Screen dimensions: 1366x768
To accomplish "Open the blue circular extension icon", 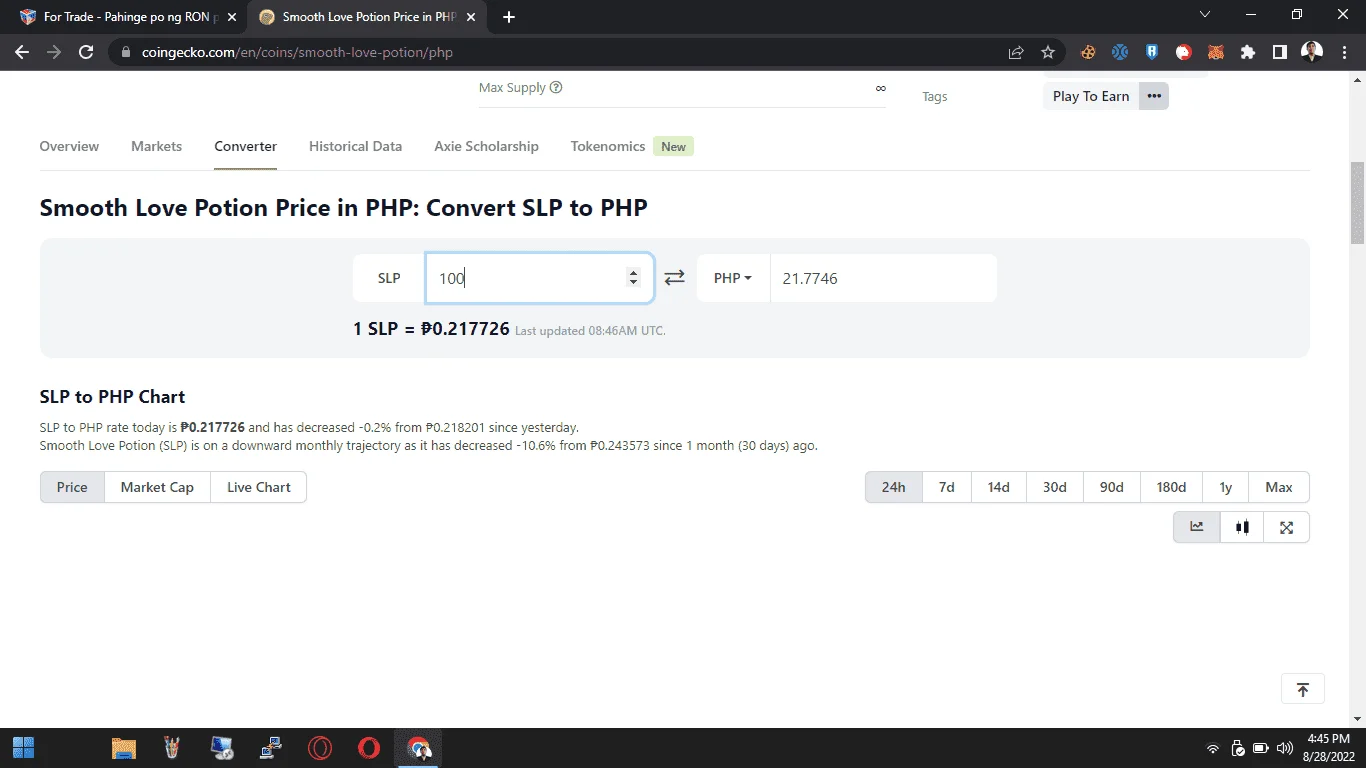I will (x=1120, y=52).
